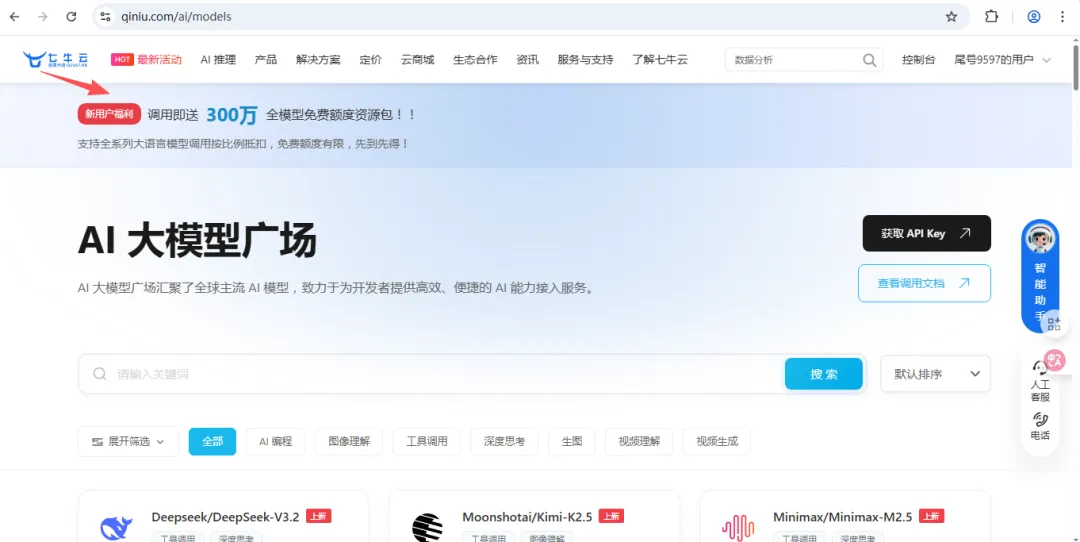Open Moonshotai/Kimi-K2.5 model title

coord(527,517)
